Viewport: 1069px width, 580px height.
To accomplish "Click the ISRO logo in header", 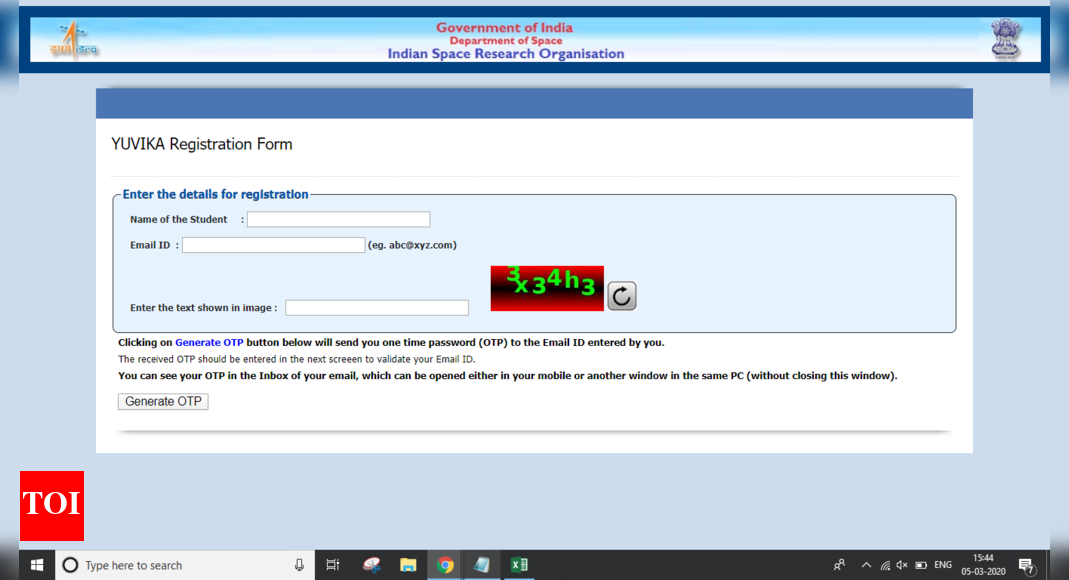I will [x=74, y=40].
